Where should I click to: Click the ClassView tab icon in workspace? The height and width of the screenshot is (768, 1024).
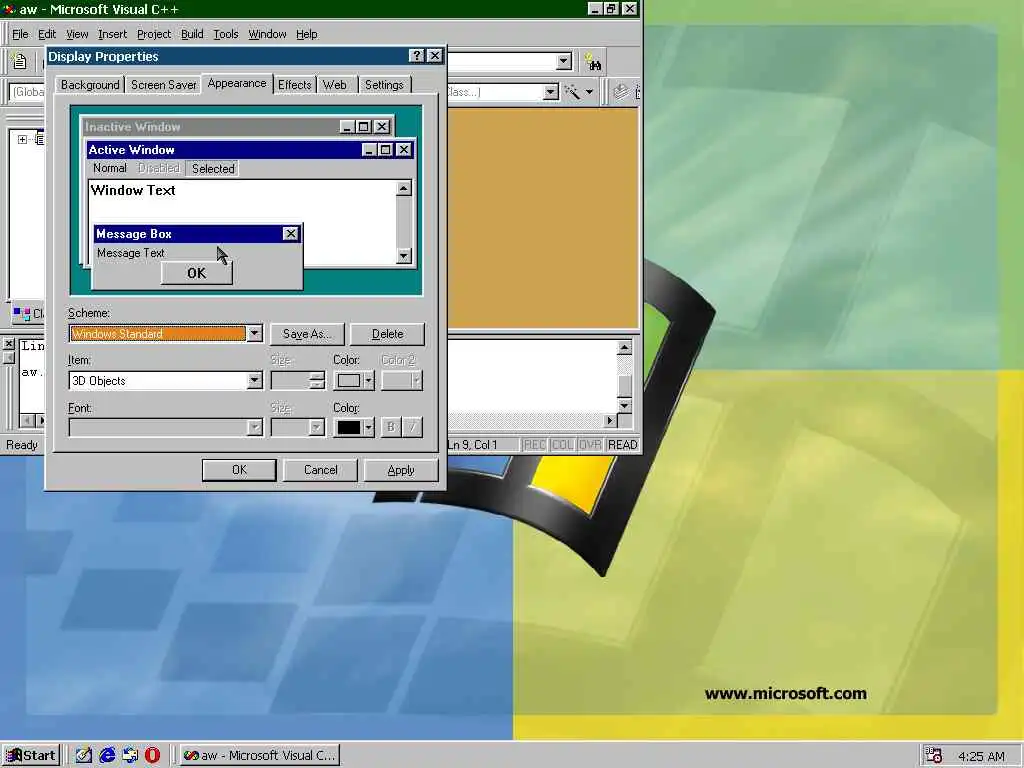point(22,314)
